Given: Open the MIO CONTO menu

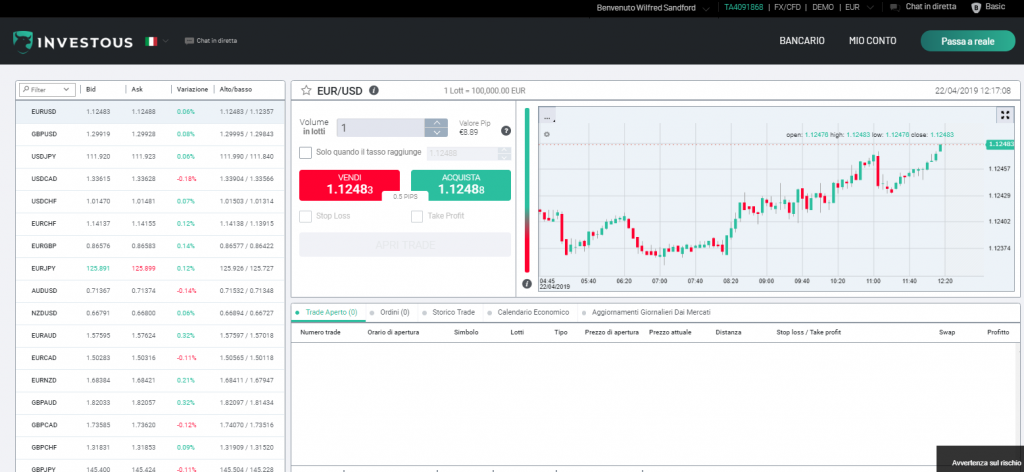Looking at the screenshot, I should [x=872, y=41].
